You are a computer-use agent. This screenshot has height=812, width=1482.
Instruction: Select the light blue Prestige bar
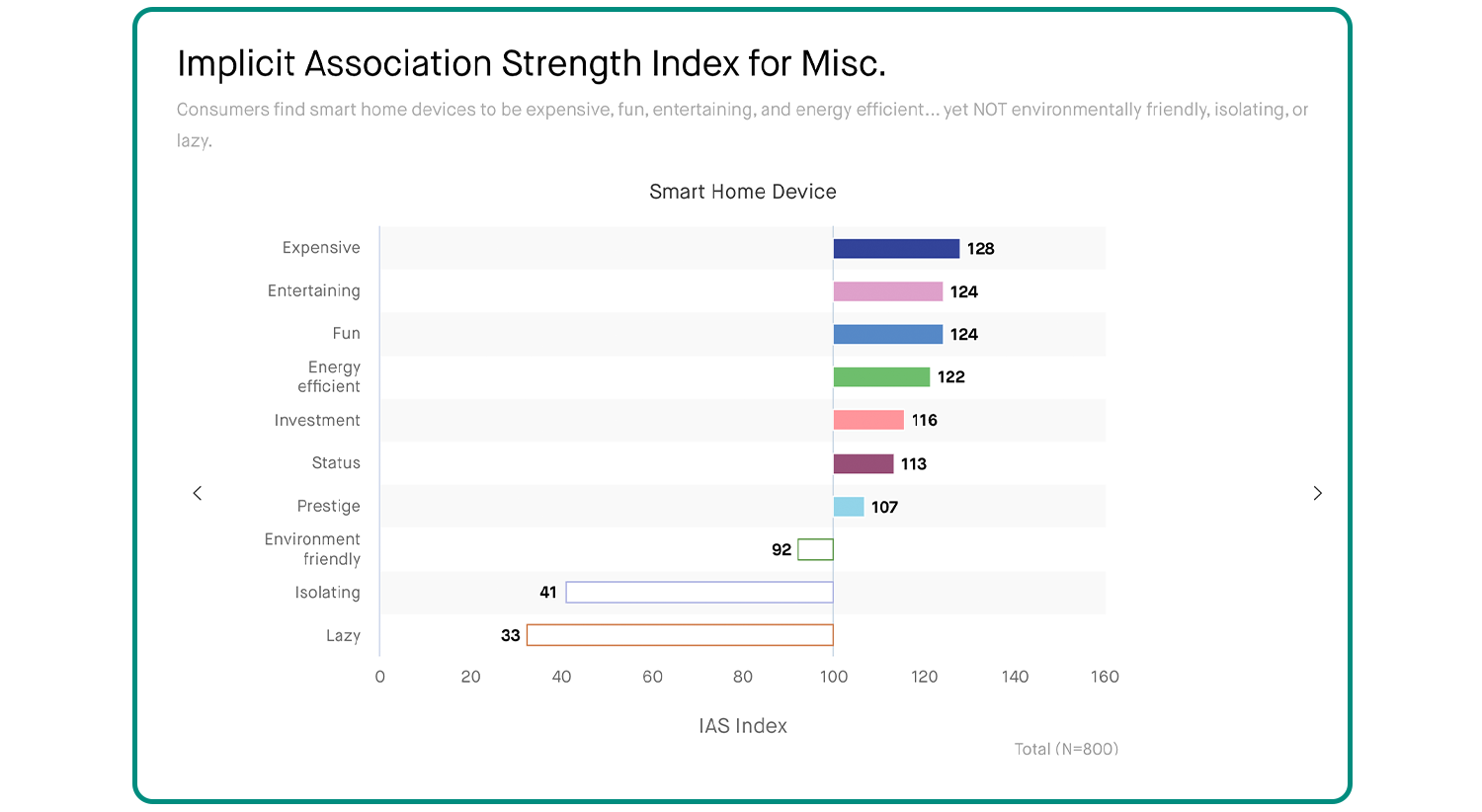coord(849,507)
